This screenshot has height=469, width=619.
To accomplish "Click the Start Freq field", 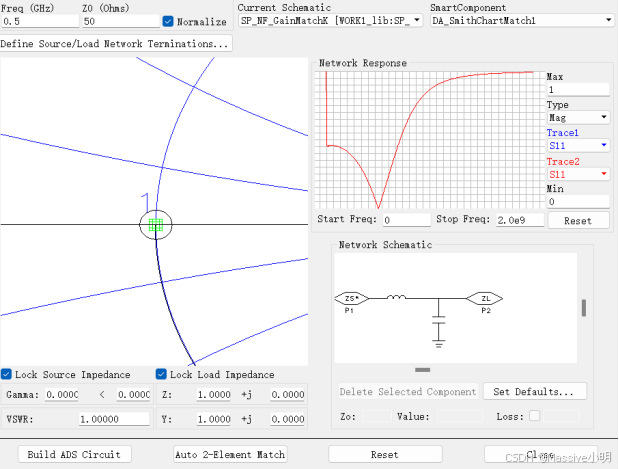I will pos(407,220).
